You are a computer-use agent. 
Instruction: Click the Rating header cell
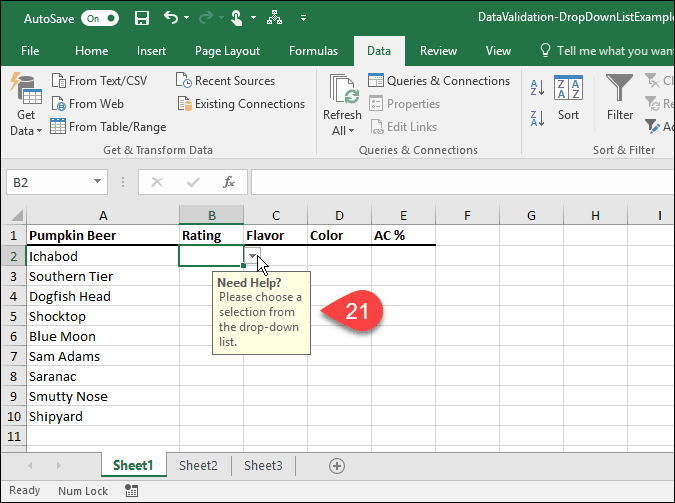[x=211, y=236]
